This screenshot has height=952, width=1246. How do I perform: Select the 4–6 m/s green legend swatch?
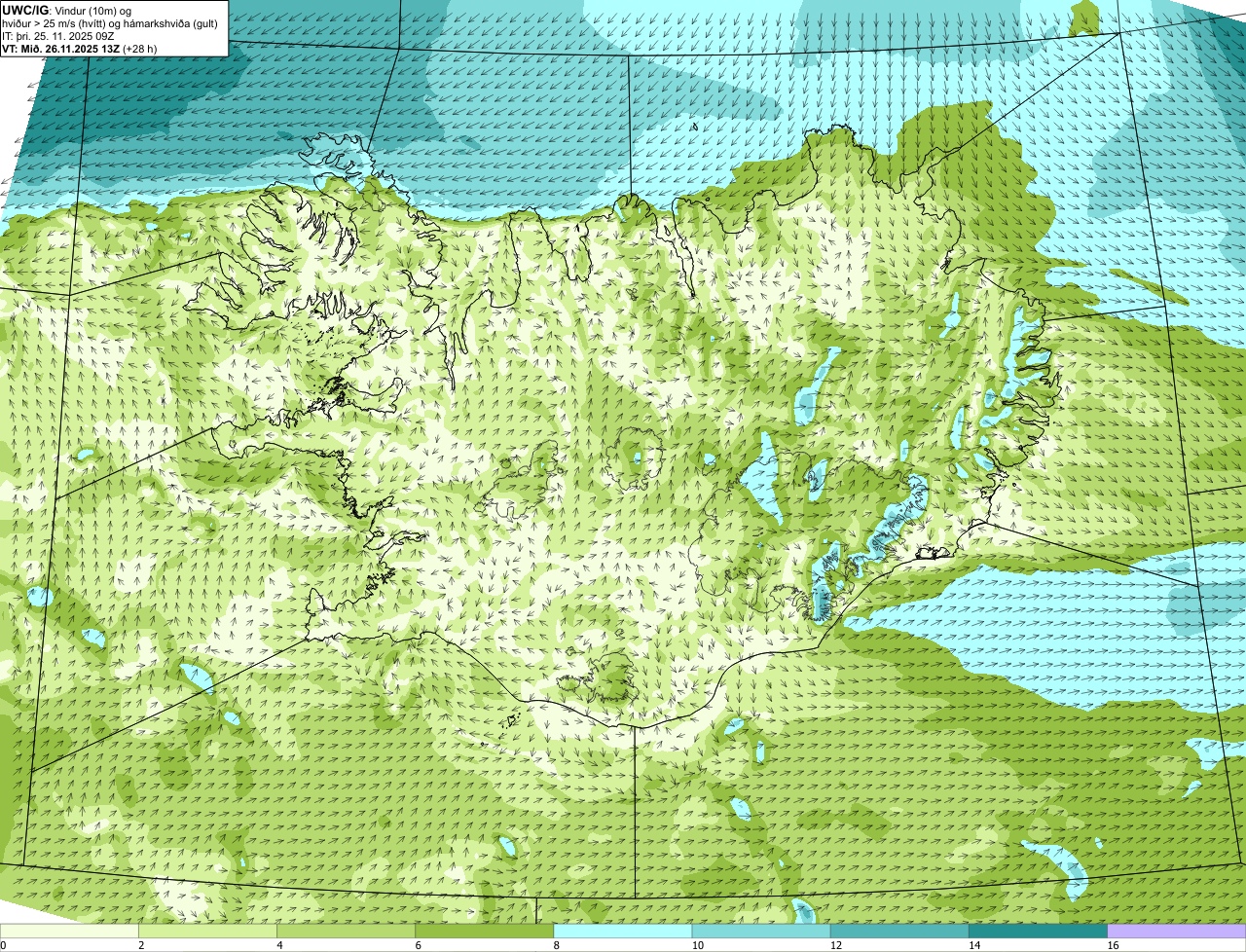(346, 931)
